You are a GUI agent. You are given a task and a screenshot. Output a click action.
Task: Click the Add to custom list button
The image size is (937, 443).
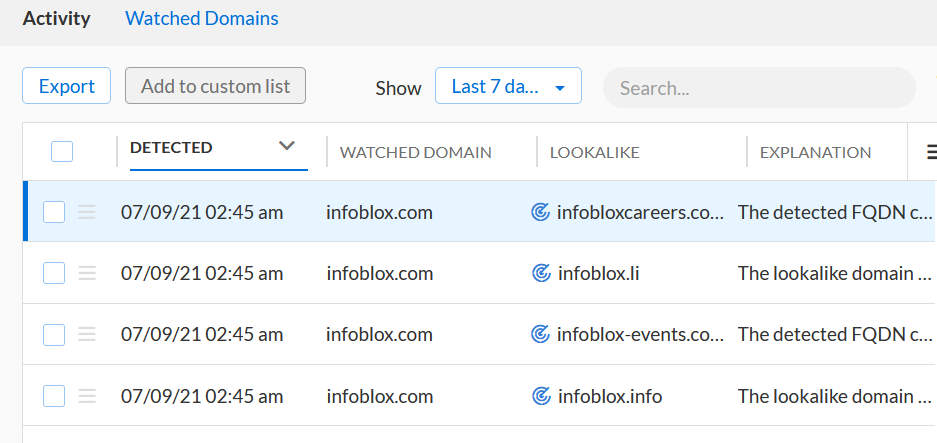(215, 87)
